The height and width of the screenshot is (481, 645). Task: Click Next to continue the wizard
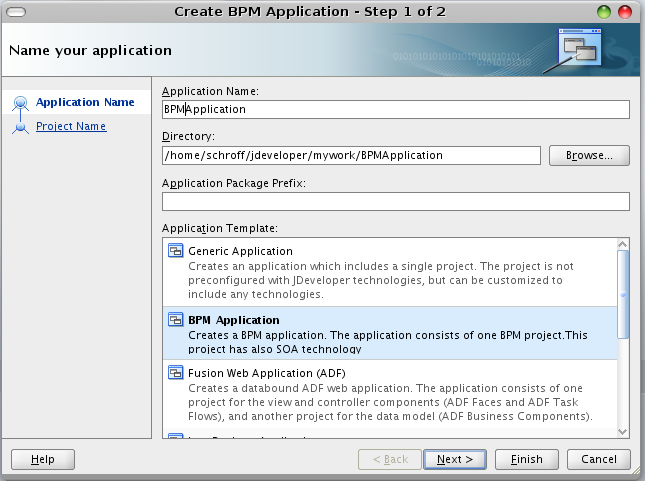tap(455, 459)
